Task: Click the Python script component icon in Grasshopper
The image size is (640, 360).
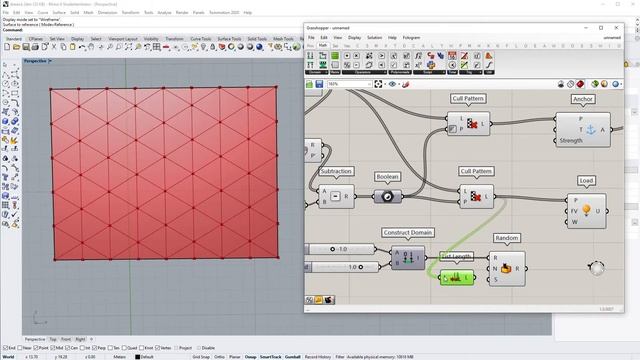Action: tap(431, 65)
